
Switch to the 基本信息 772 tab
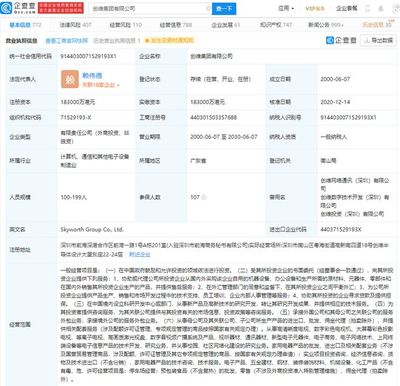pyautogui.click(x=25, y=25)
